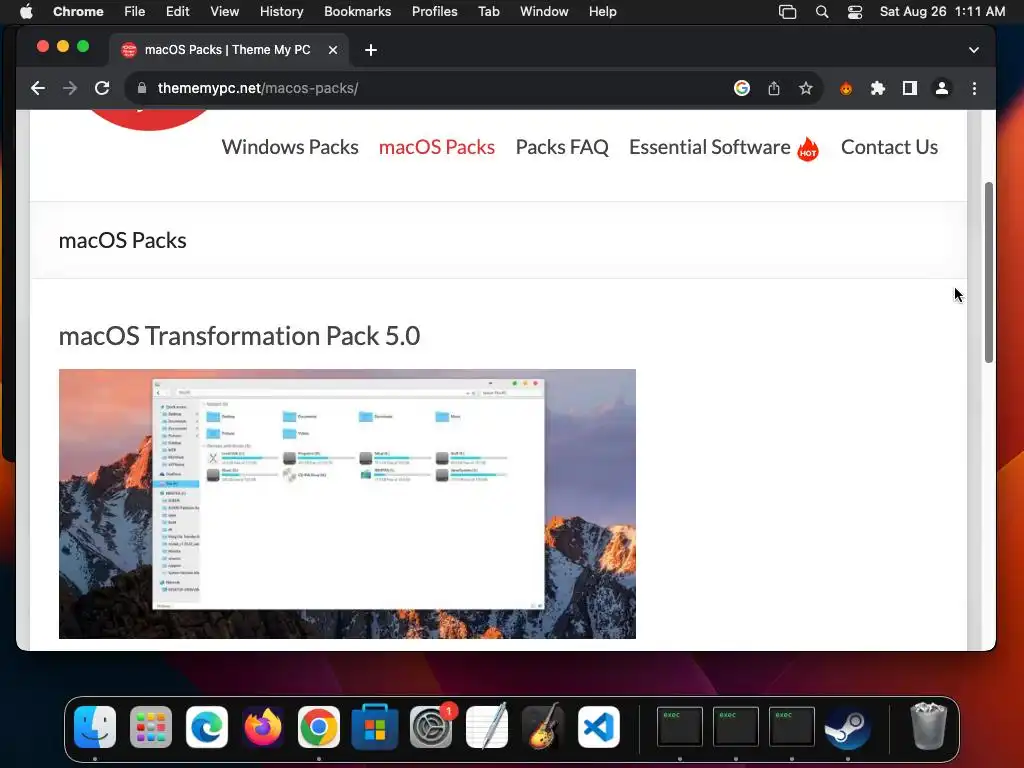The image size is (1024, 768).
Task: Open the Chrome profile avatar
Action: pos(942,88)
